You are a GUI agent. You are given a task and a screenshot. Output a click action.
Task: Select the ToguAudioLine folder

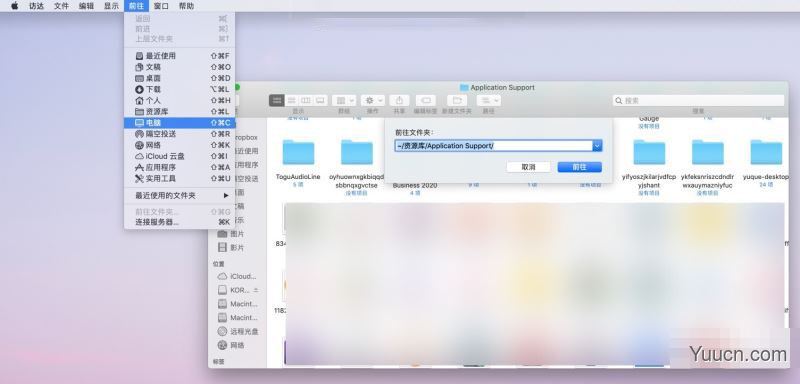298,152
